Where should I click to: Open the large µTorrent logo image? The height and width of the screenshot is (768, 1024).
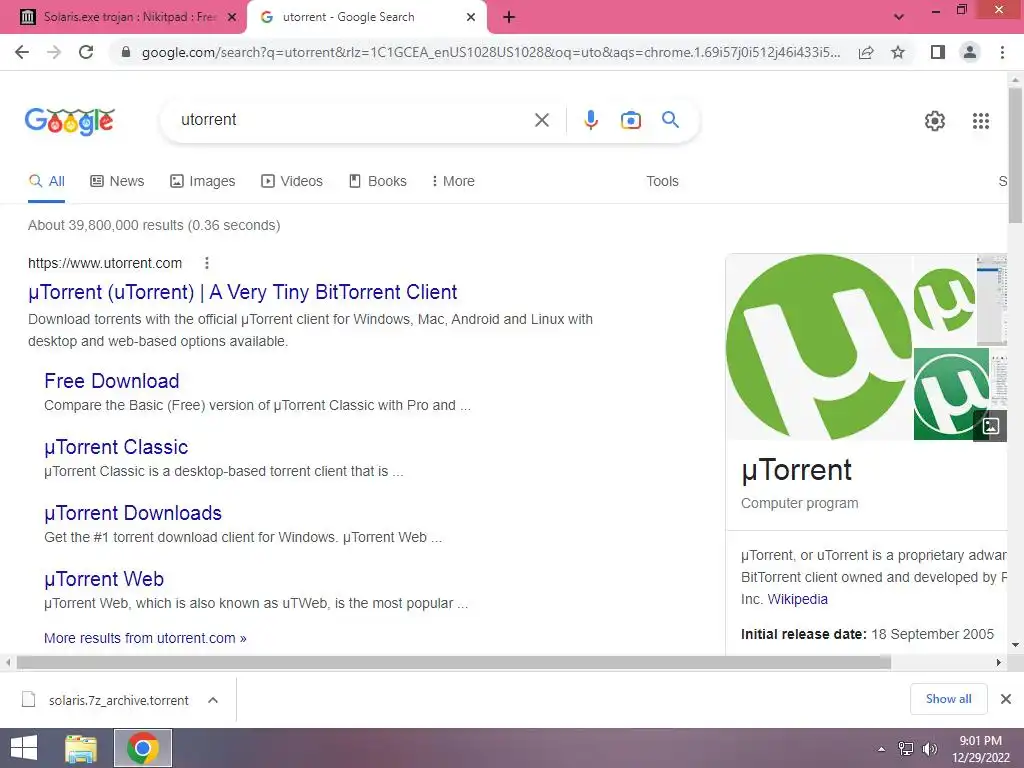pos(819,347)
